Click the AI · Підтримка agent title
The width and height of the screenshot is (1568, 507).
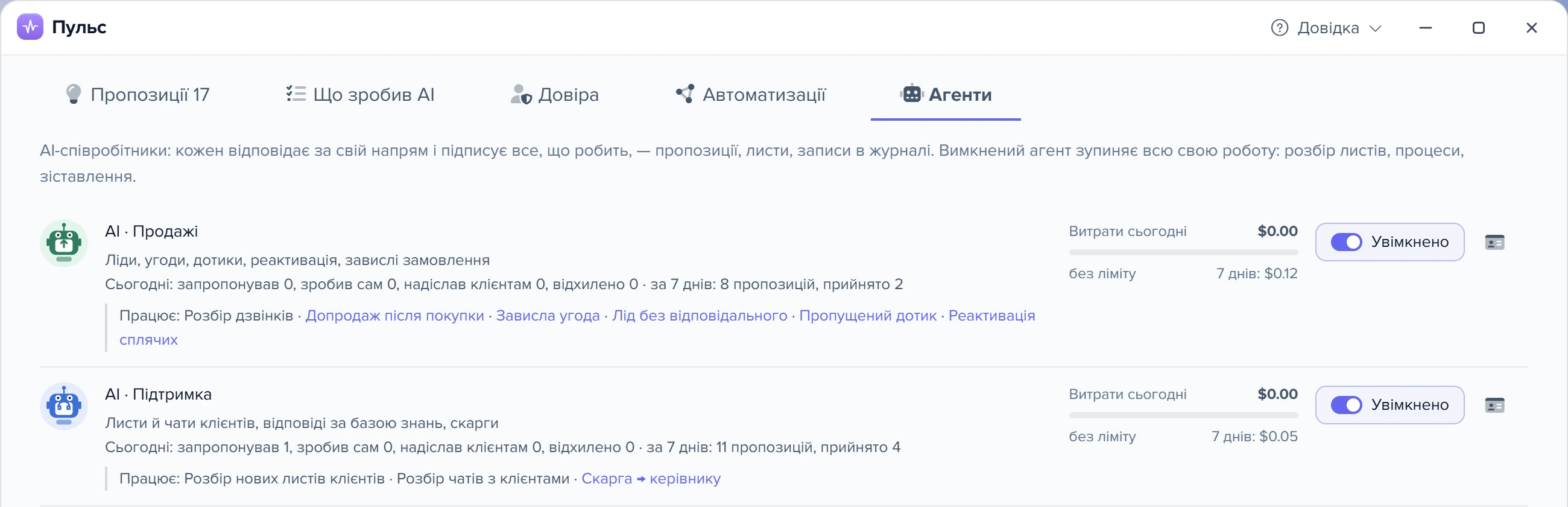[158, 395]
